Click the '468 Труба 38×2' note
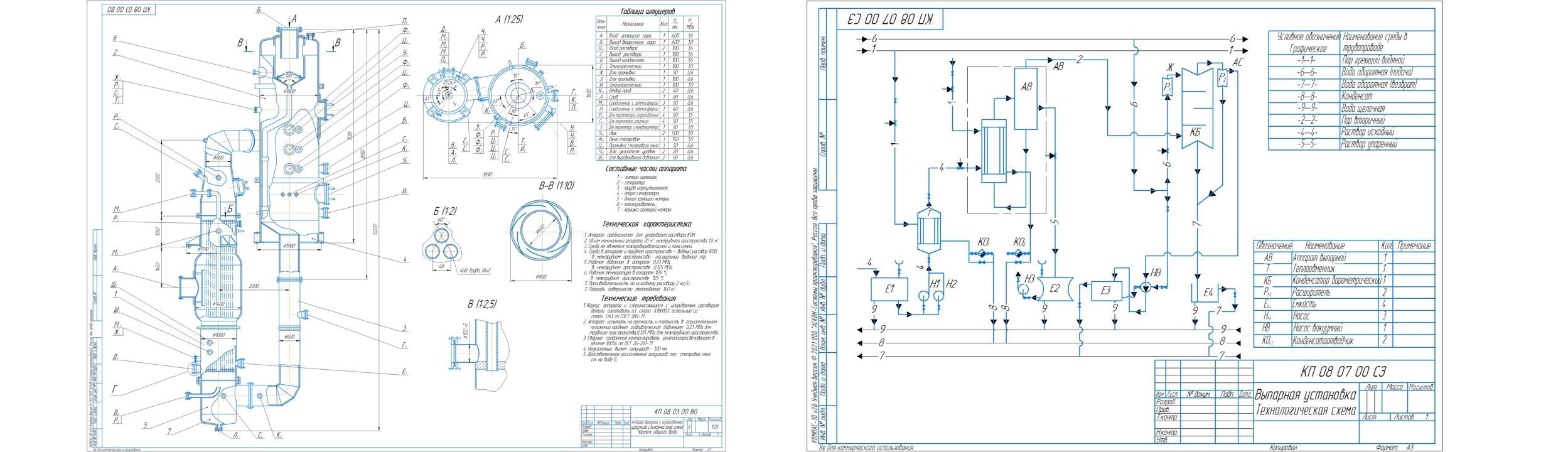Image resolution: width=1568 pixels, height=452 pixels. [x=475, y=271]
